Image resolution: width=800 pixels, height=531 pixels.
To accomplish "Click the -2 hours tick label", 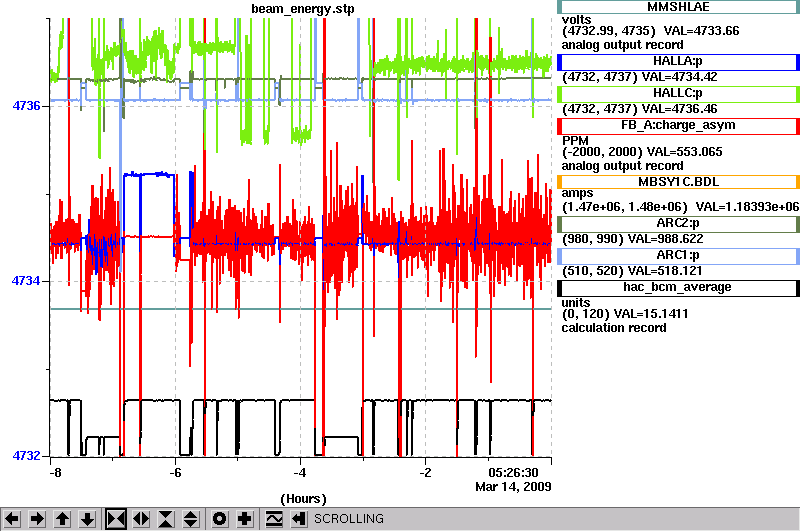I will coord(424,473).
